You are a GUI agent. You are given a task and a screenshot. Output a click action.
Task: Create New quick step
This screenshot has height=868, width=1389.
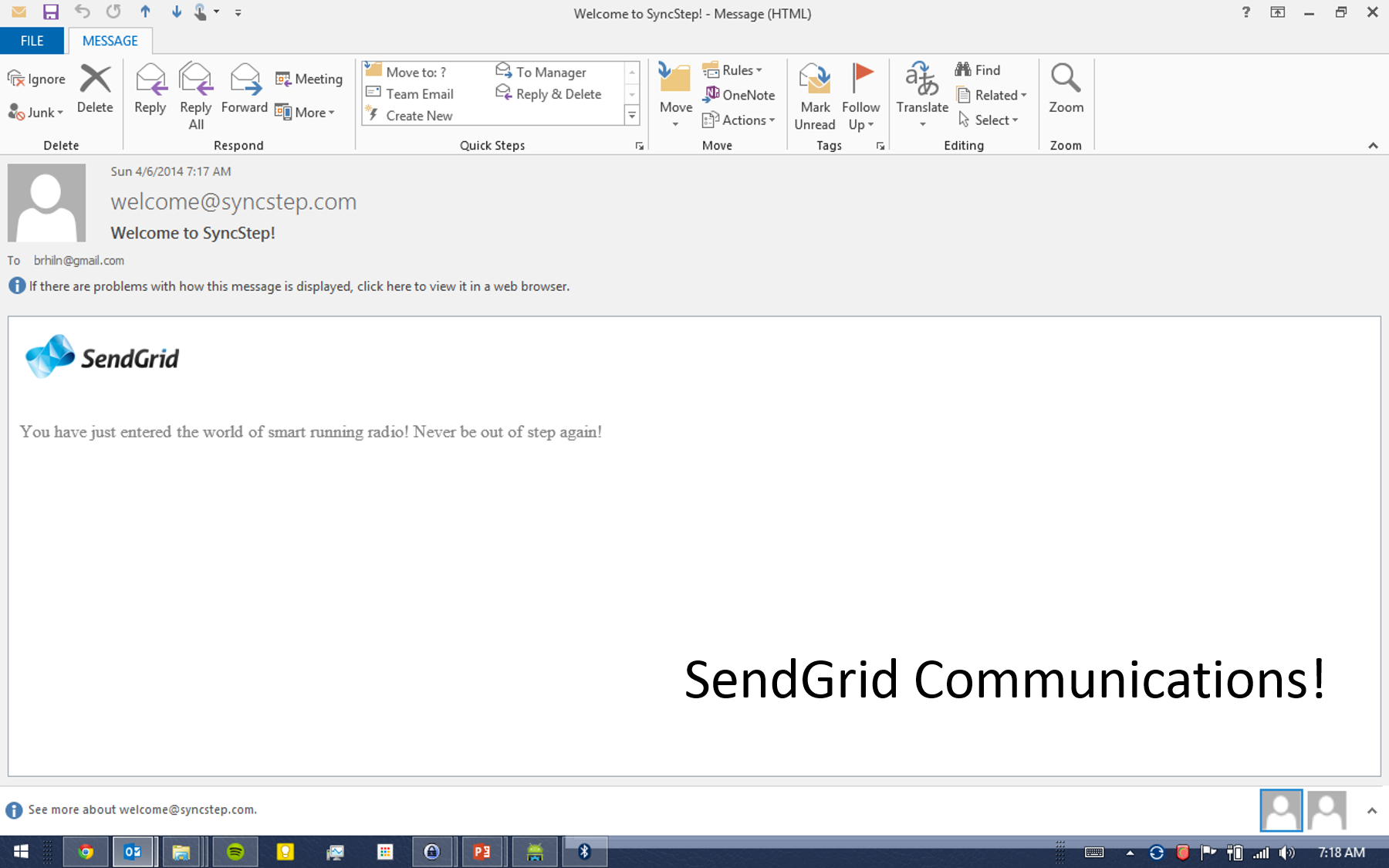click(410, 116)
